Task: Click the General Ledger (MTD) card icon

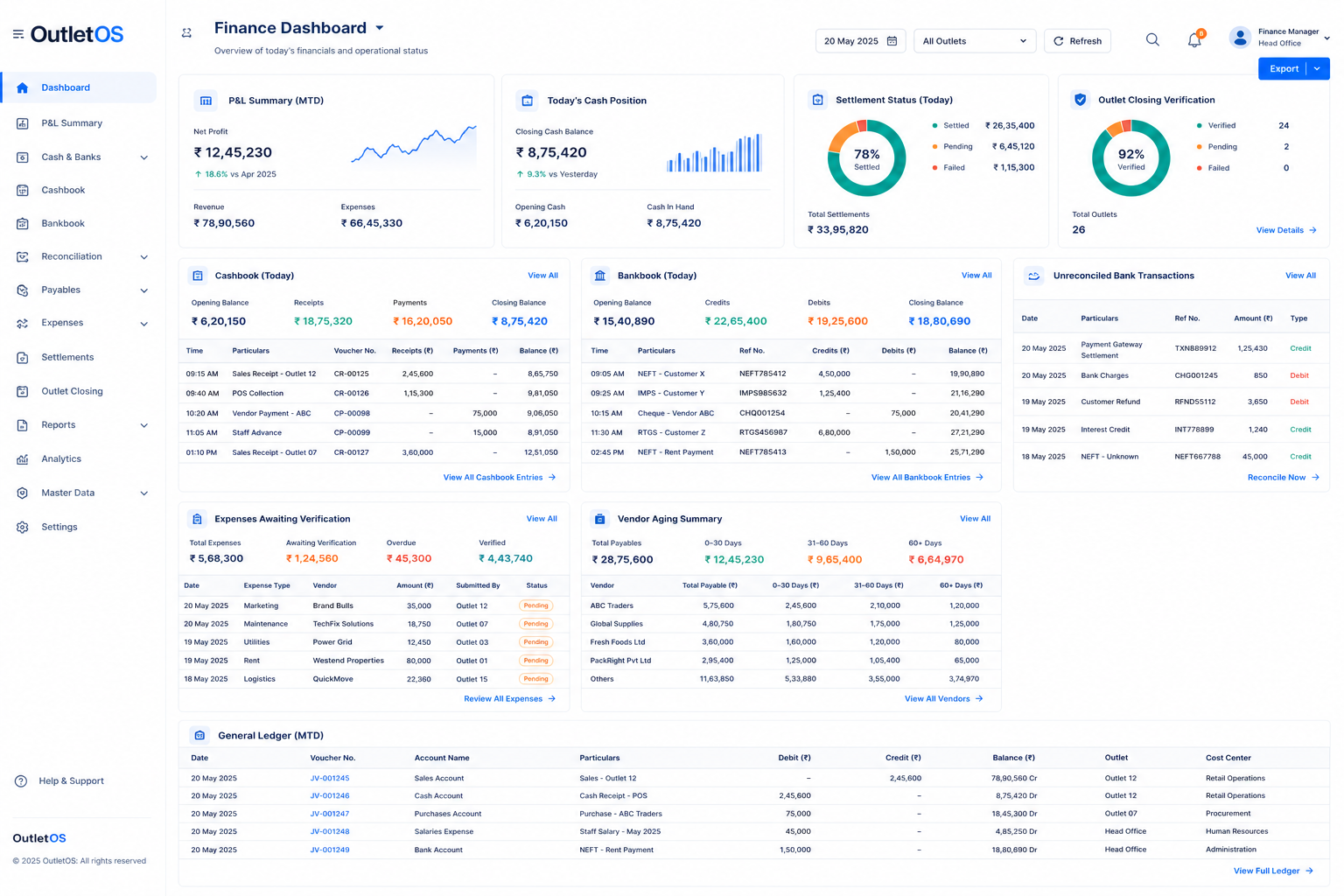Action: tap(199, 735)
